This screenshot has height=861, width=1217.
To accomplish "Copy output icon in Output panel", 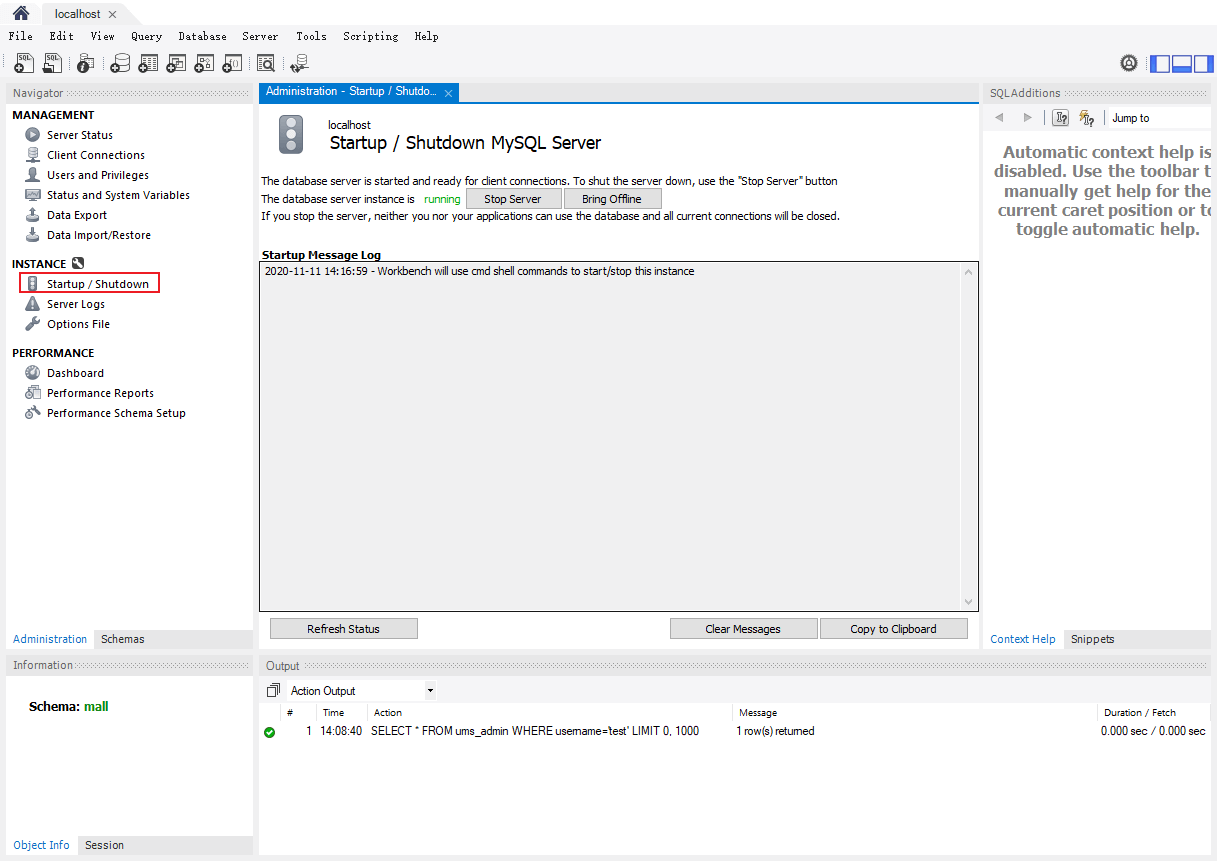I will point(273,691).
